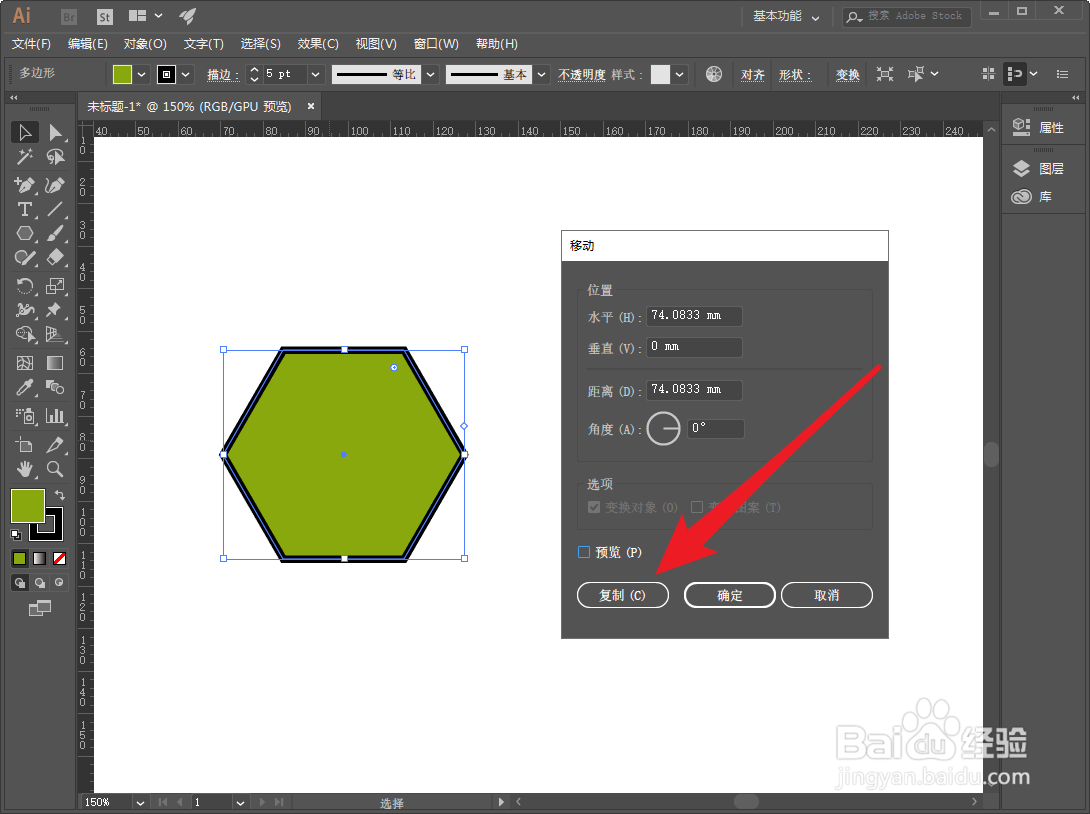
Task: Open the 效果(C) menu
Action: pyautogui.click(x=318, y=44)
